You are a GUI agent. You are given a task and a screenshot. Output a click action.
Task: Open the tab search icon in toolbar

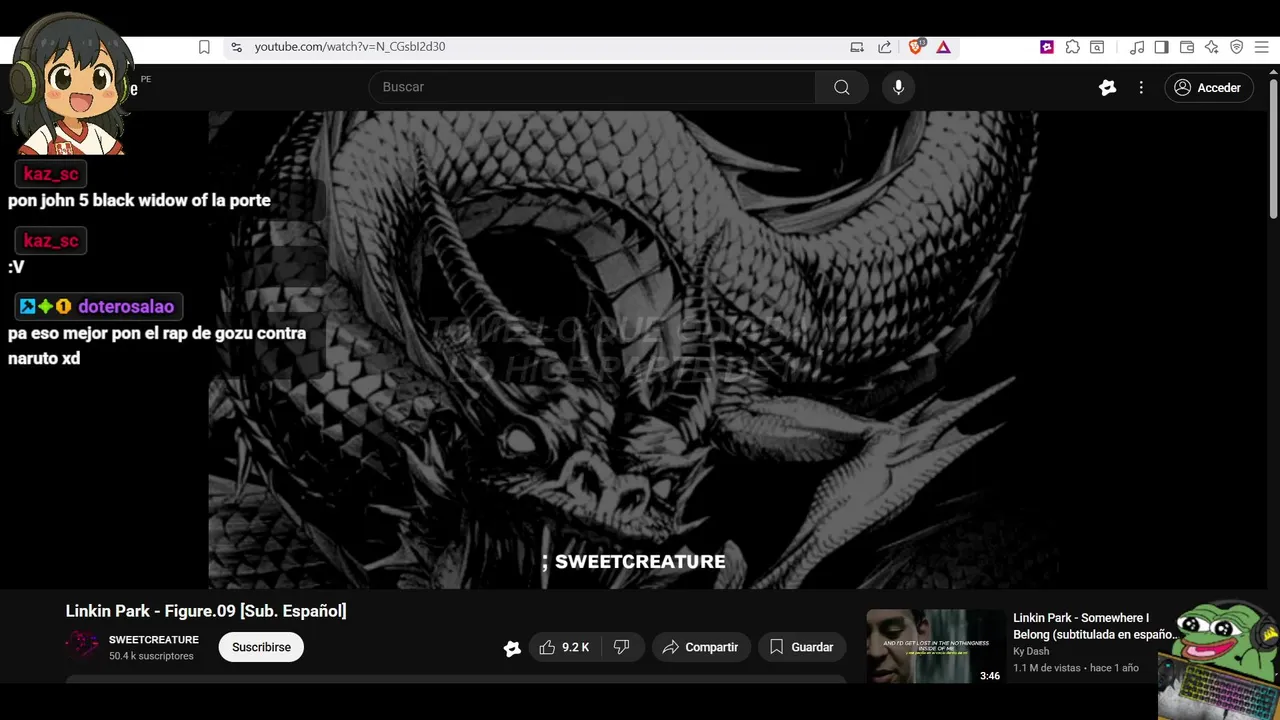coord(1097,47)
